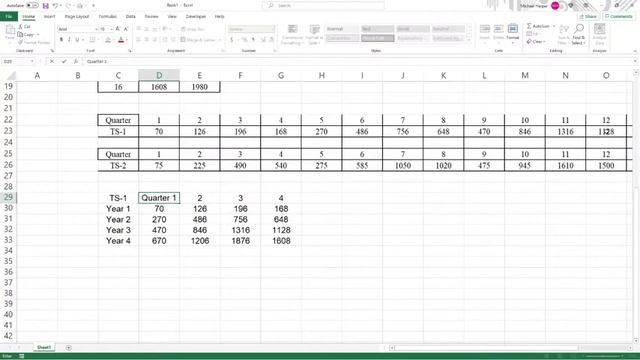Screen dimensions: 640x360
Task: Apply the Normal cell style
Action: point(342,29)
